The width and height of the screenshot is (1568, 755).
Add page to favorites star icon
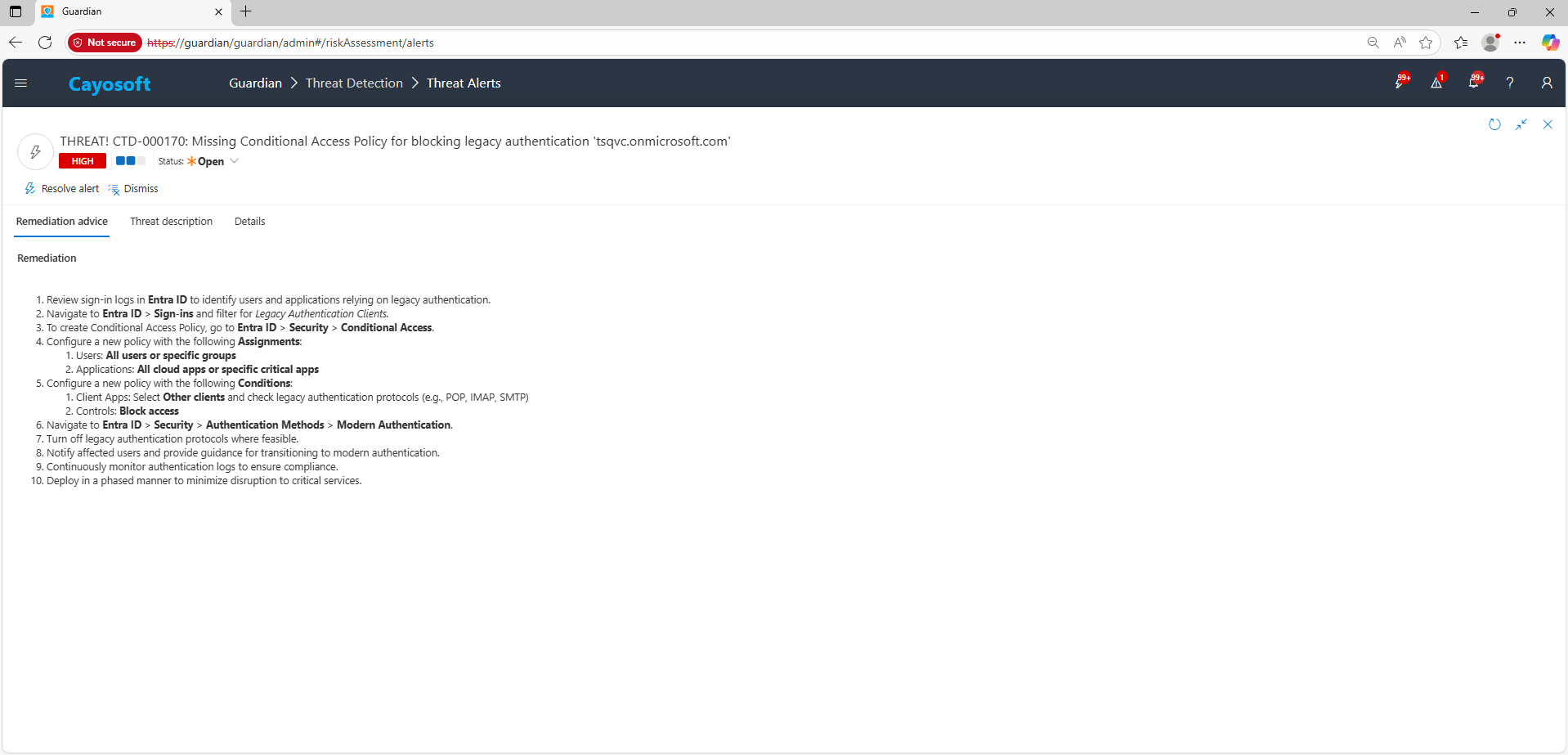point(1426,43)
